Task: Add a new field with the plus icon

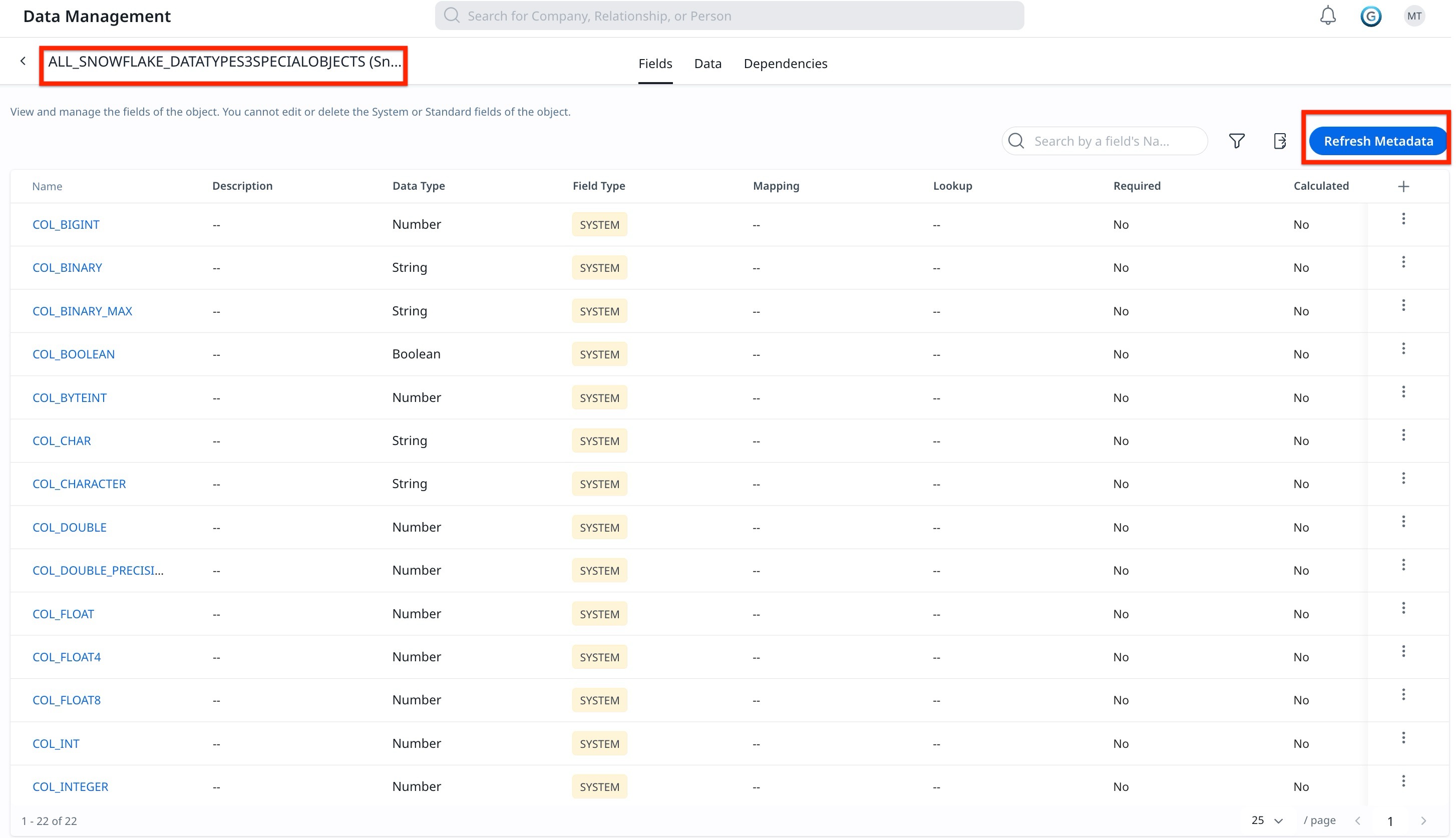Action: coord(1403,186)
